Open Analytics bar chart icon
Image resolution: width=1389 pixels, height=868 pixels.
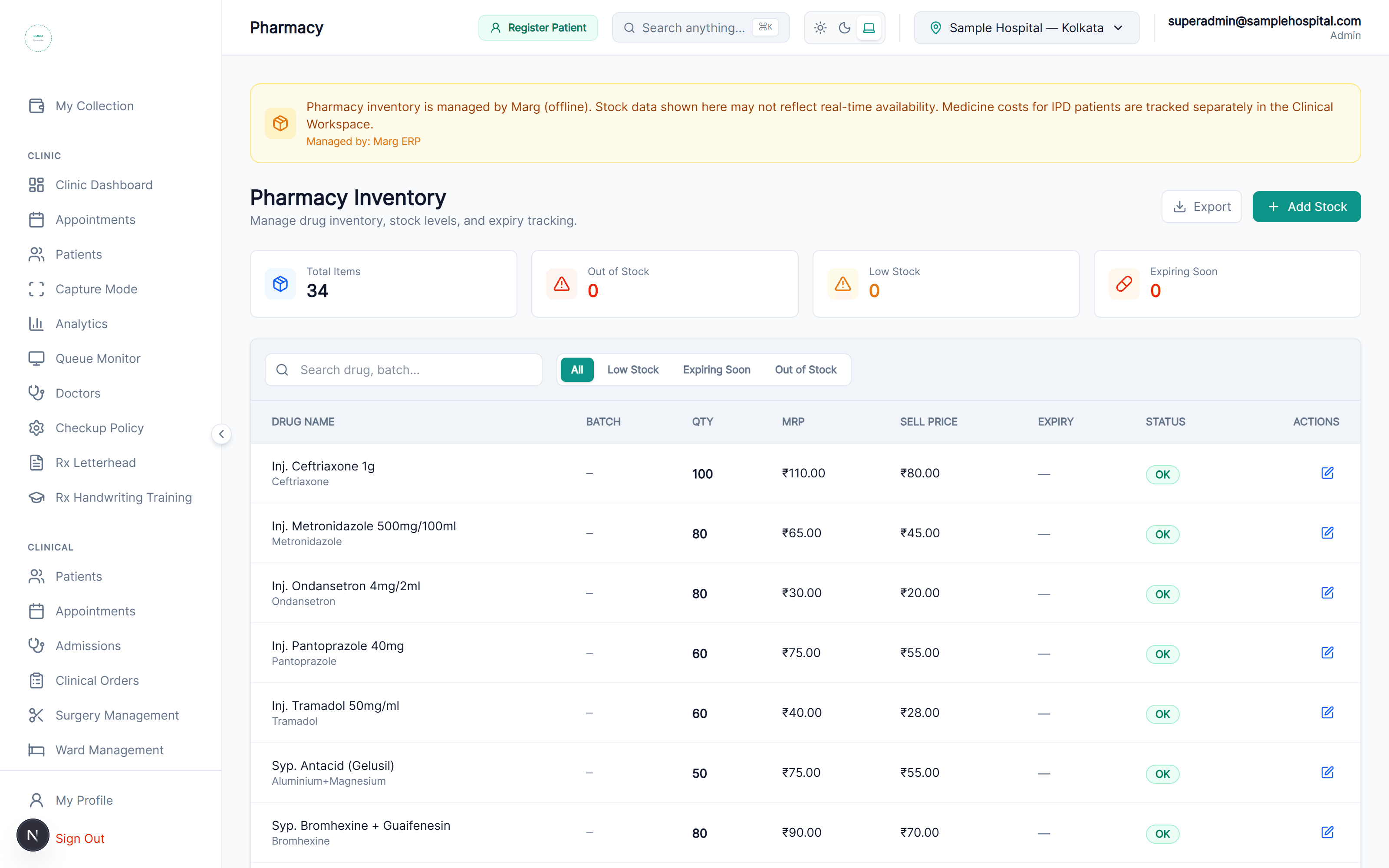click(36, 324)
